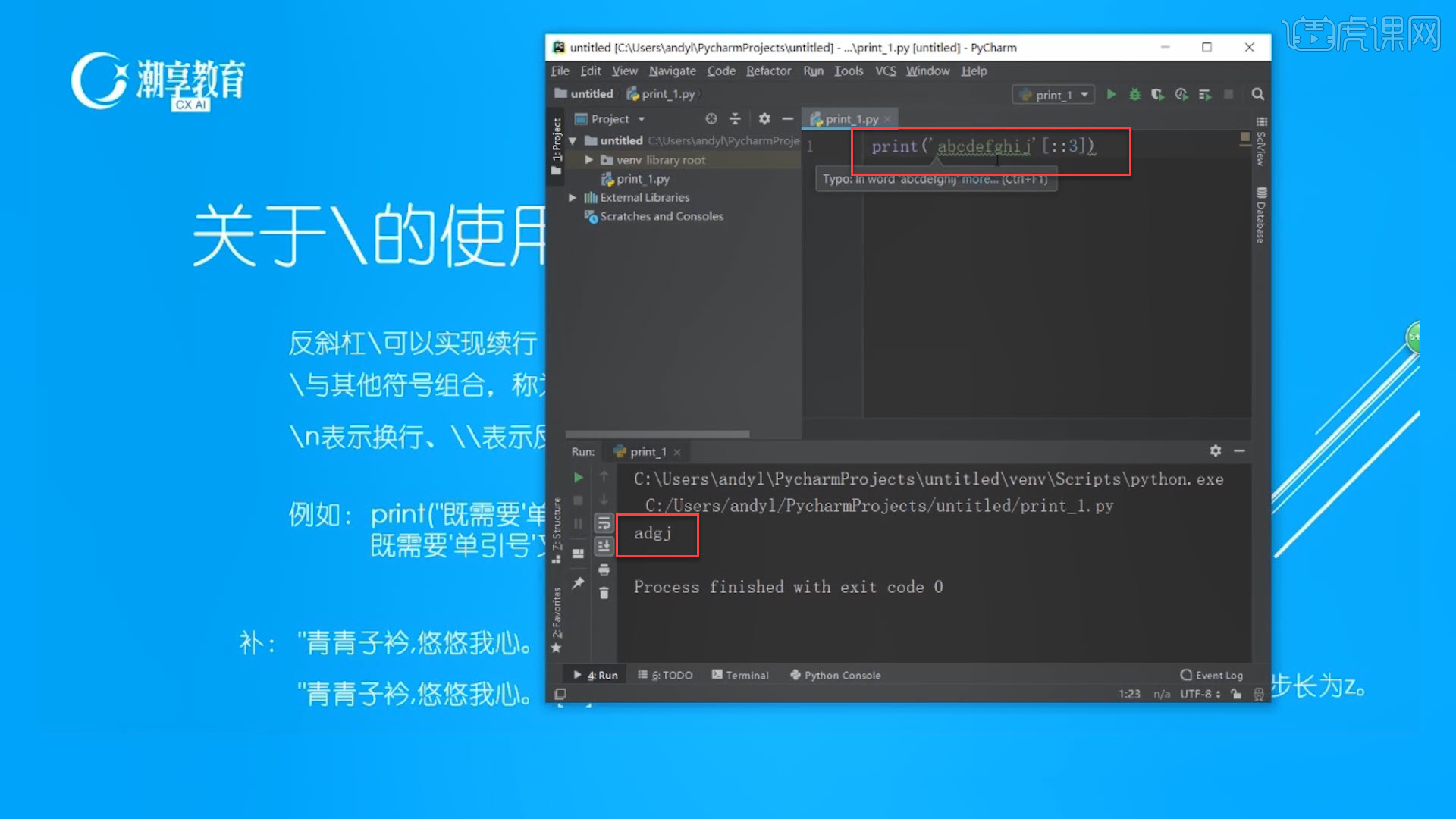This screenshot has height=819, width=1456.
Task: Click the Project panel locate/scroll-from-source icon
Action: pyautogui.click(x=711, y=119)
